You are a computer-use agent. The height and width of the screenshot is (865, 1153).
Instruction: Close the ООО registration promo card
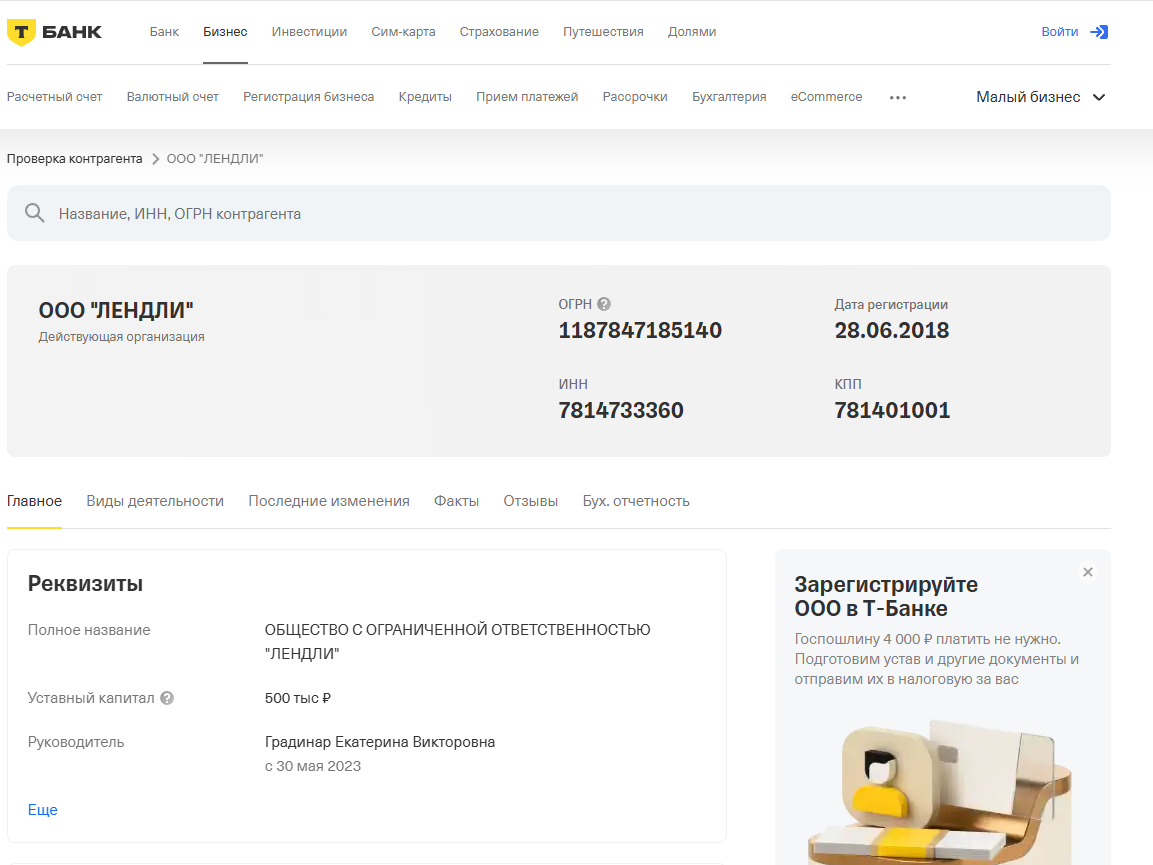point(1088,572)
